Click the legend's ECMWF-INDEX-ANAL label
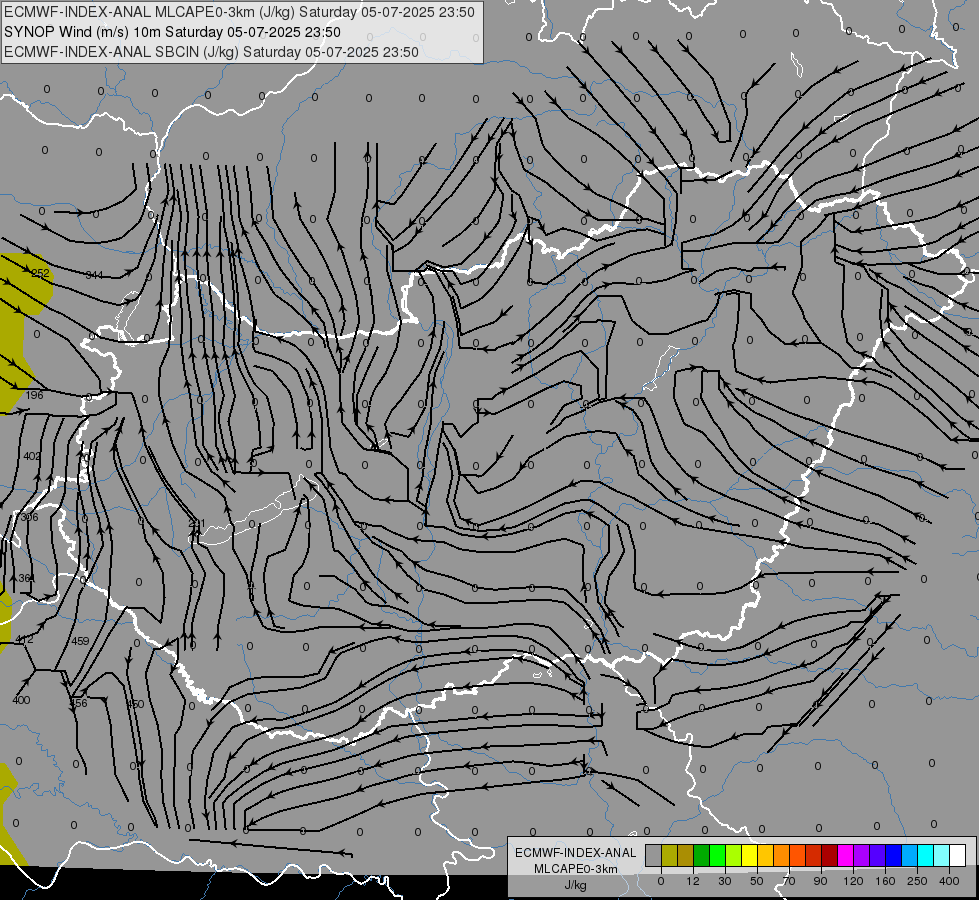Image resolution: width=979 pixels, height=900 pixels. (x=576, y=853)
